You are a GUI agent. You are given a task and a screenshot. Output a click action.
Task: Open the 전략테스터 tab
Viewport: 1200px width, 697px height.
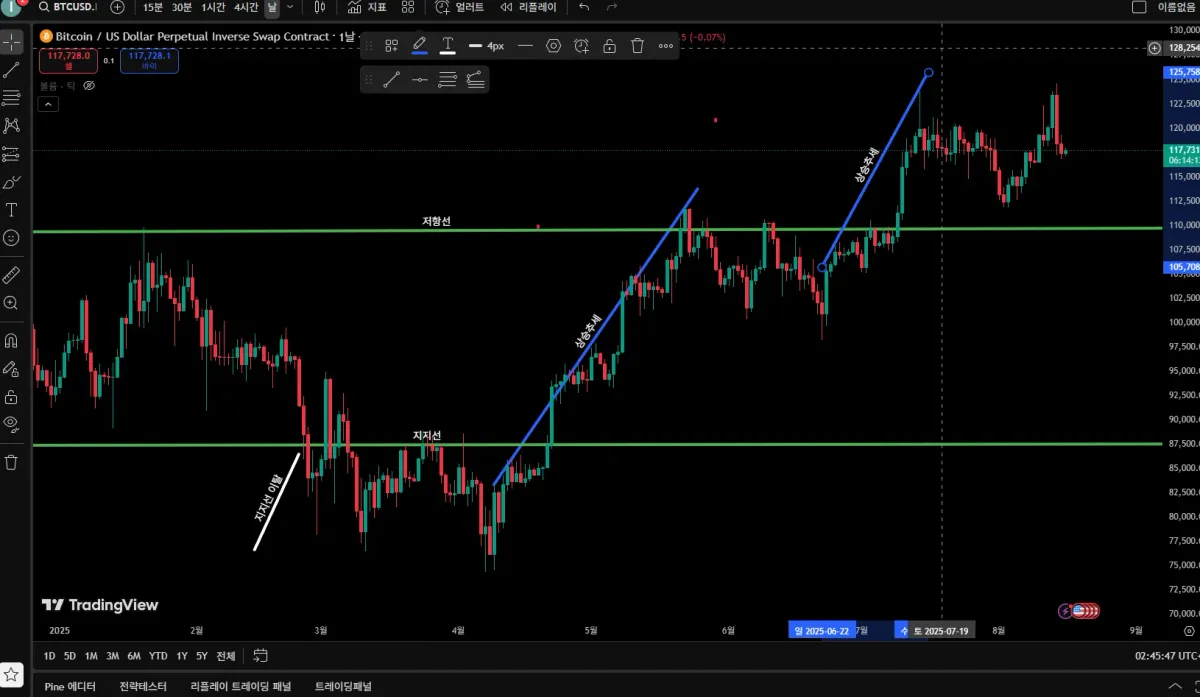142,687
